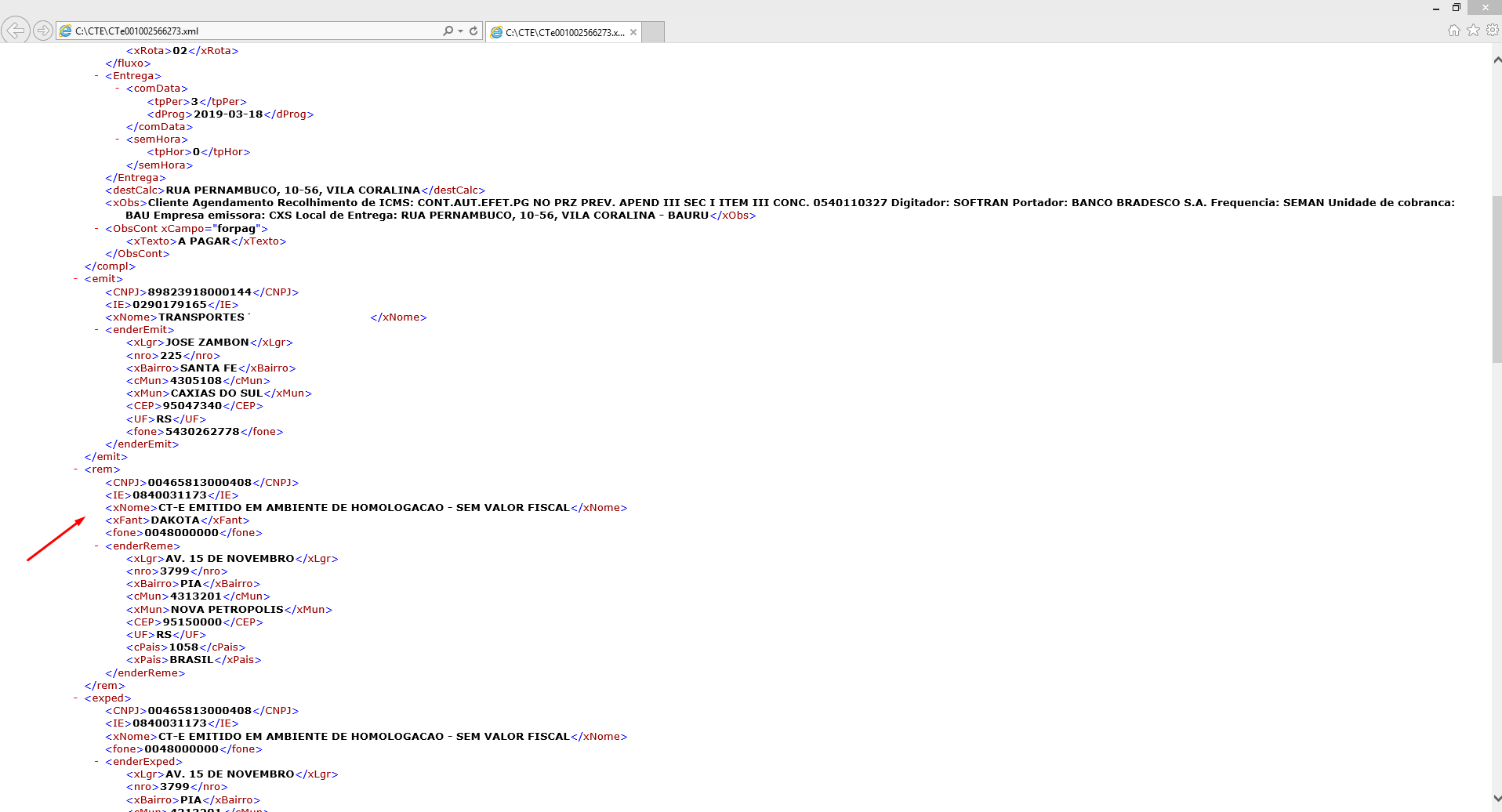Close the CTe001002566273 tab
1502x812 pixels.
pos(633,32)
